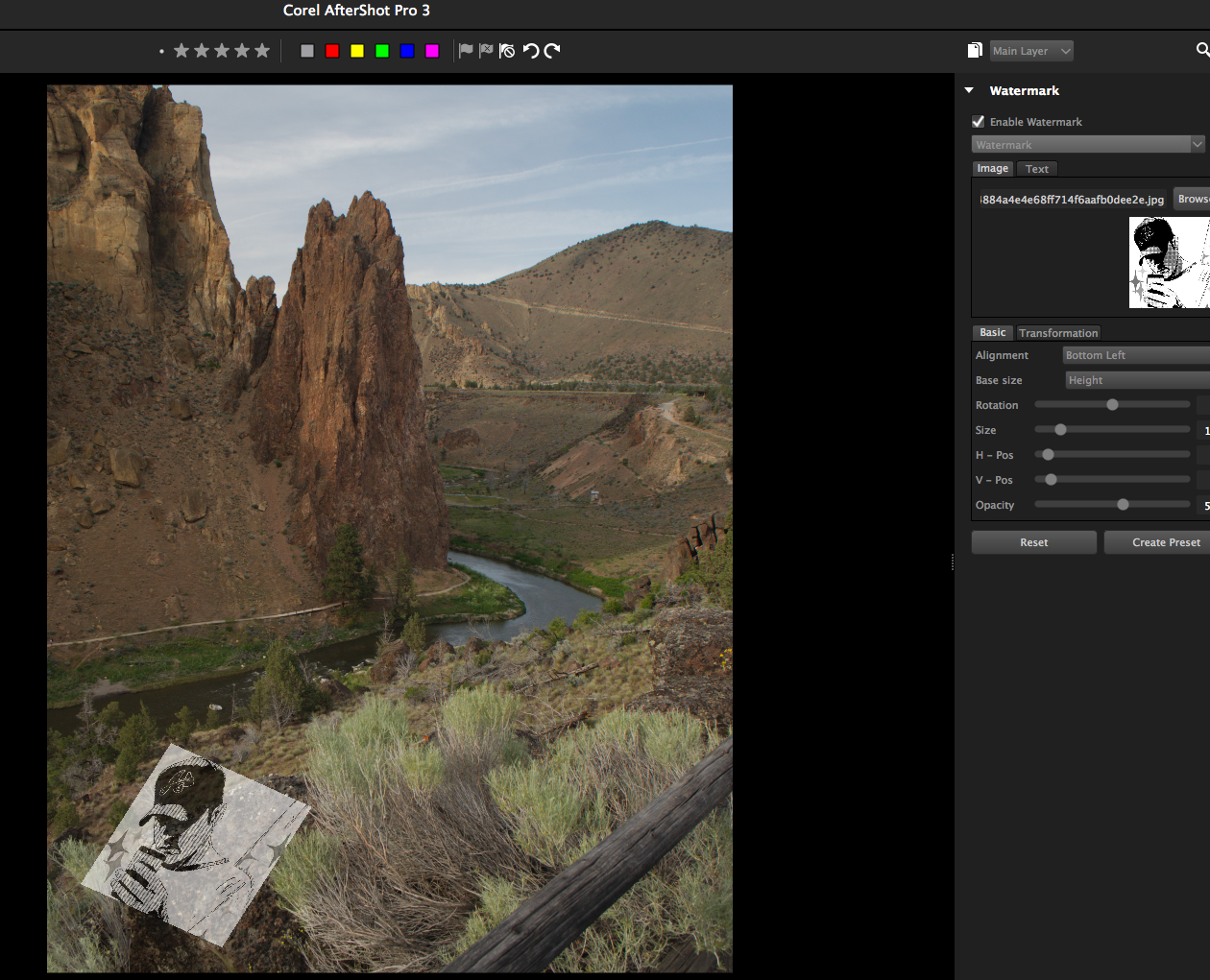1210x980 pixels.
Task: Click the Create Preset button
Action: [x=1165, y=542]
